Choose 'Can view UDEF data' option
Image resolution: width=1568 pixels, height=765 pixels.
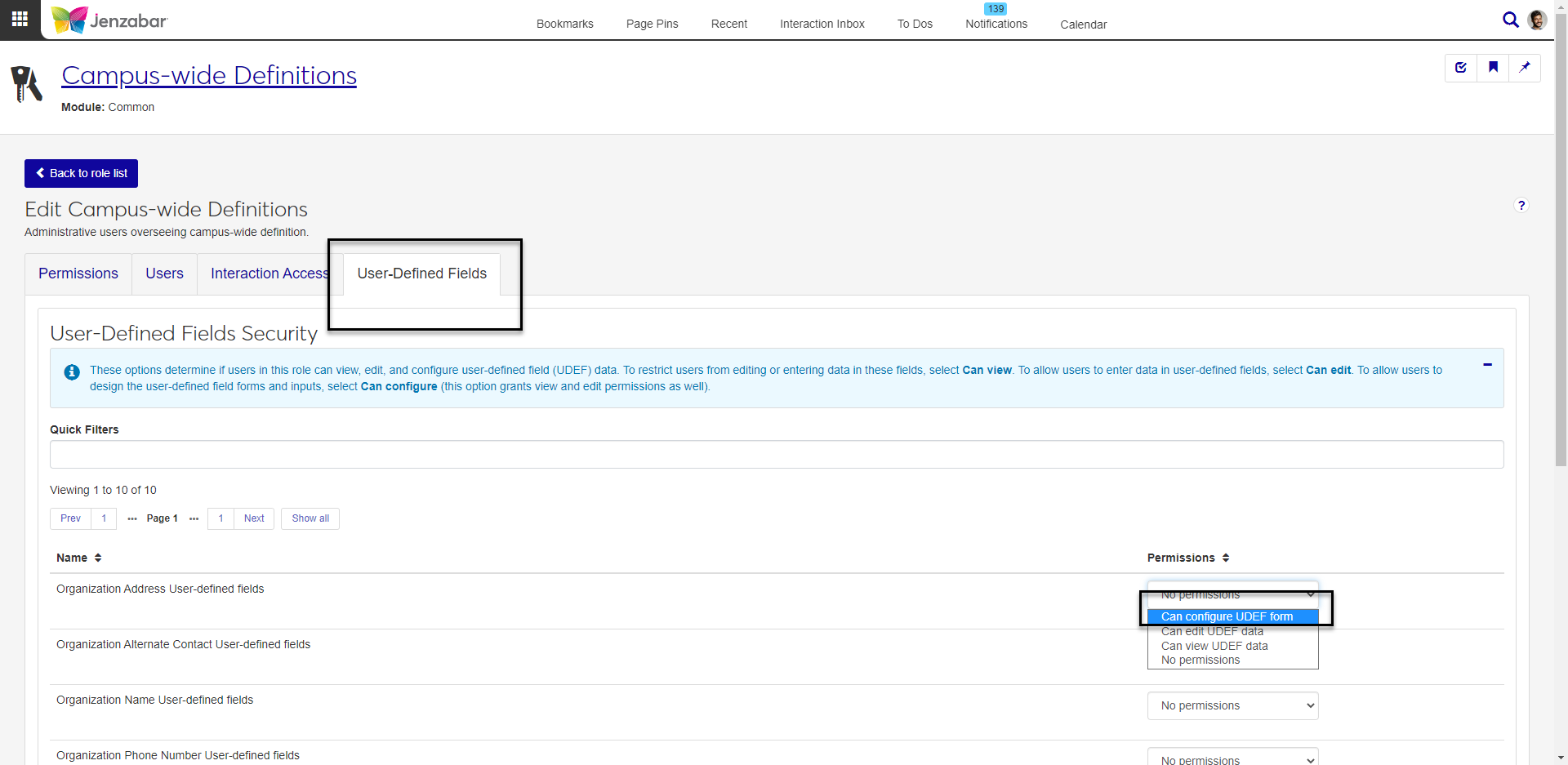pos(1214,646)
